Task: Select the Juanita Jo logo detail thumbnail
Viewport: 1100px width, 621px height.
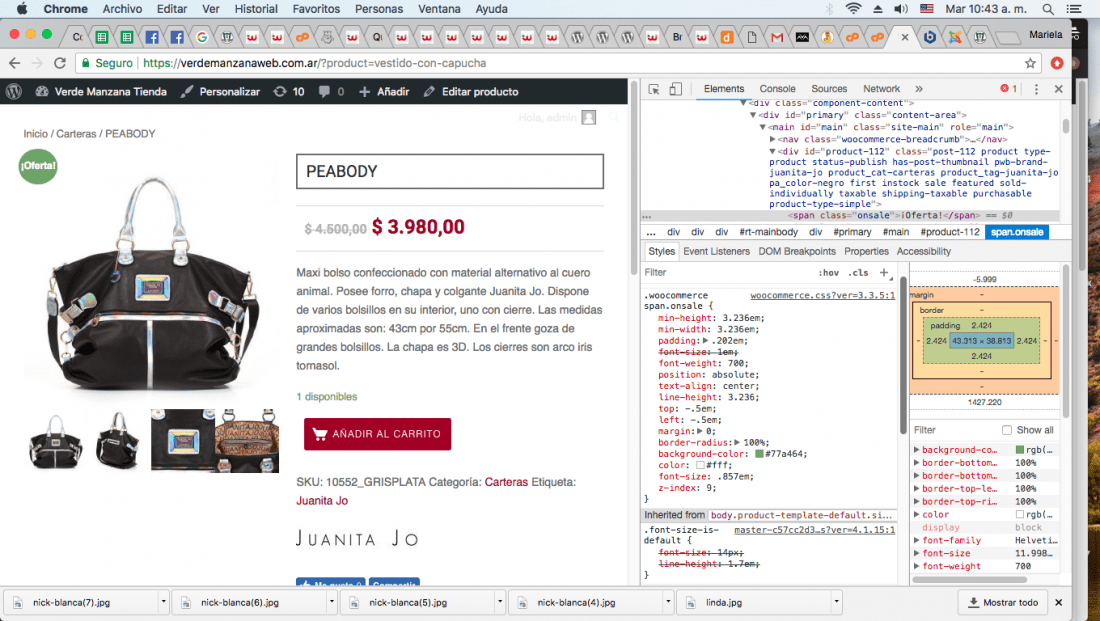Action: pos(183,441)
